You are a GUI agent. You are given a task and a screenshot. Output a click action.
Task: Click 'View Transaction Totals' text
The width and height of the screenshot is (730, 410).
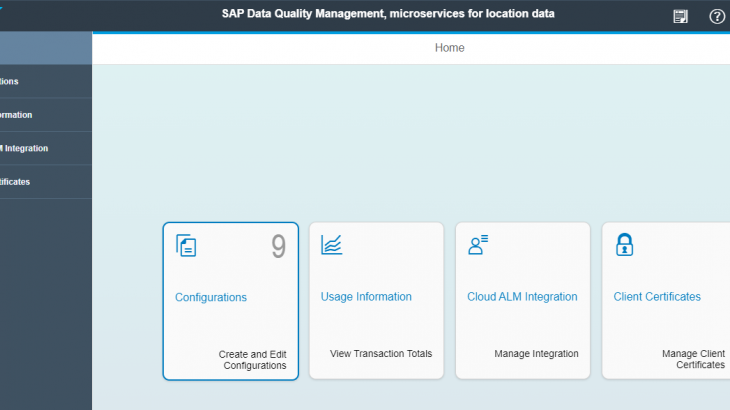(x=381, y=354)
